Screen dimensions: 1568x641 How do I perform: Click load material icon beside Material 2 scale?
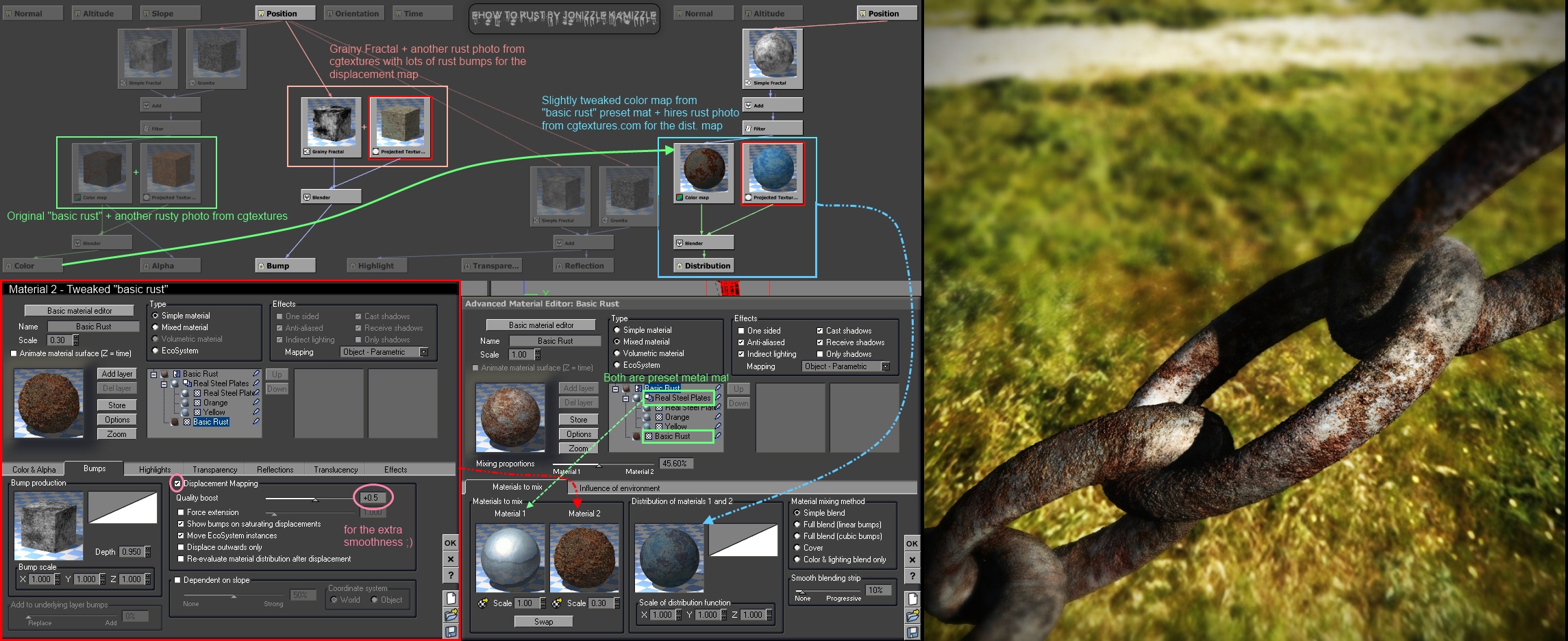coord(557,603)
